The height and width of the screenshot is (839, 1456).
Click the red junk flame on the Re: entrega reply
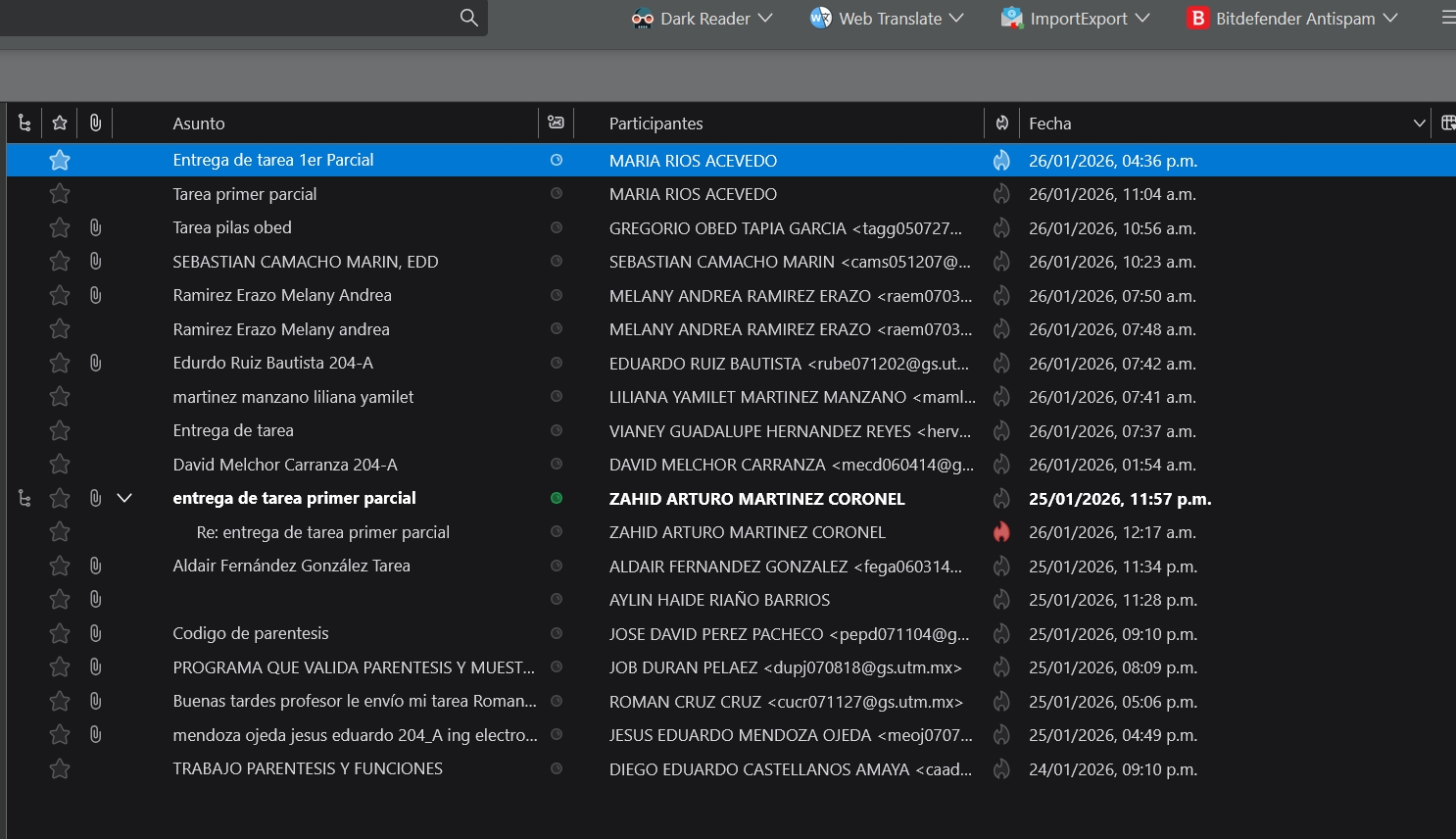pyautogui.click(x=1001, y=532)
